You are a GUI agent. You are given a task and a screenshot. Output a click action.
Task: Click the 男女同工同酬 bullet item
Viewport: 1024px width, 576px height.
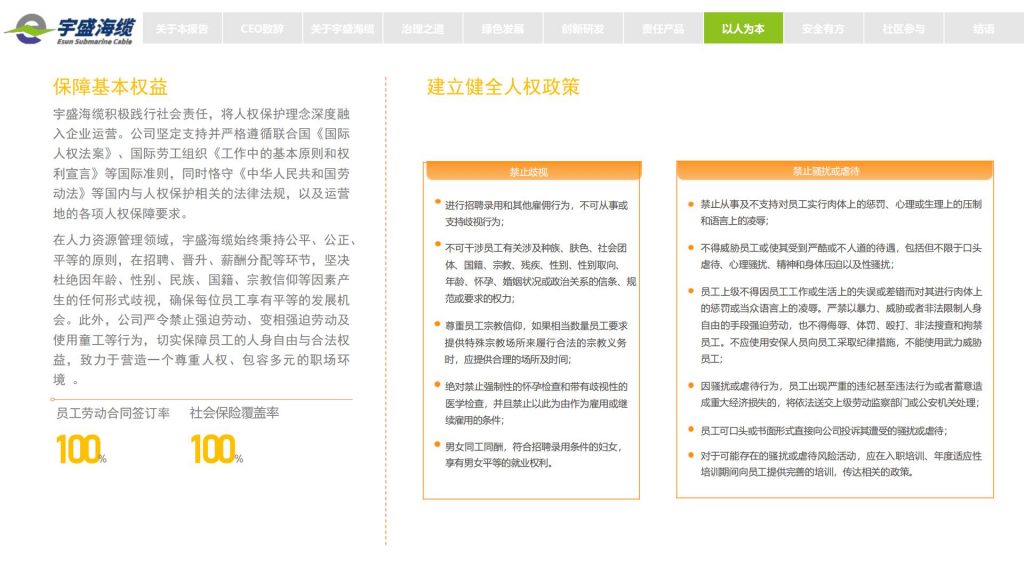point(535,454)
